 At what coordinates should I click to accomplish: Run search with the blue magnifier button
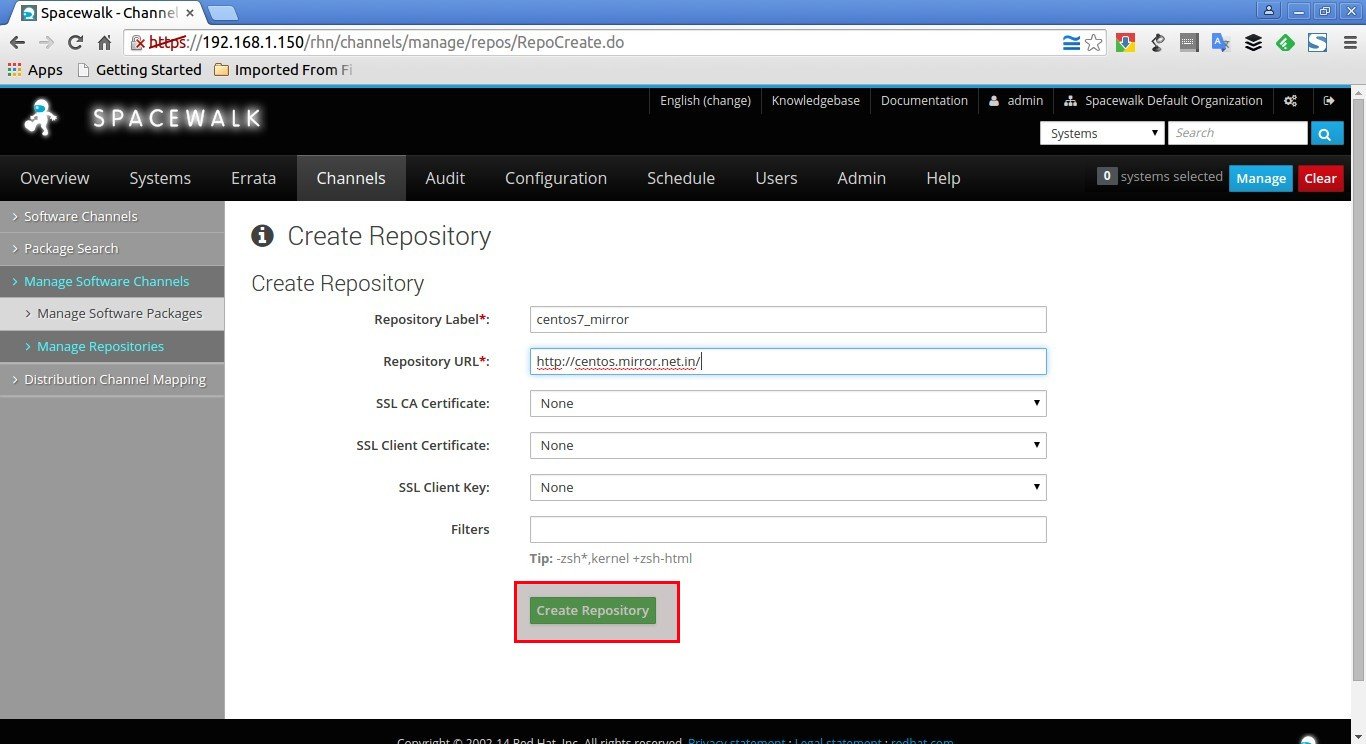[x=1326, y=133]
